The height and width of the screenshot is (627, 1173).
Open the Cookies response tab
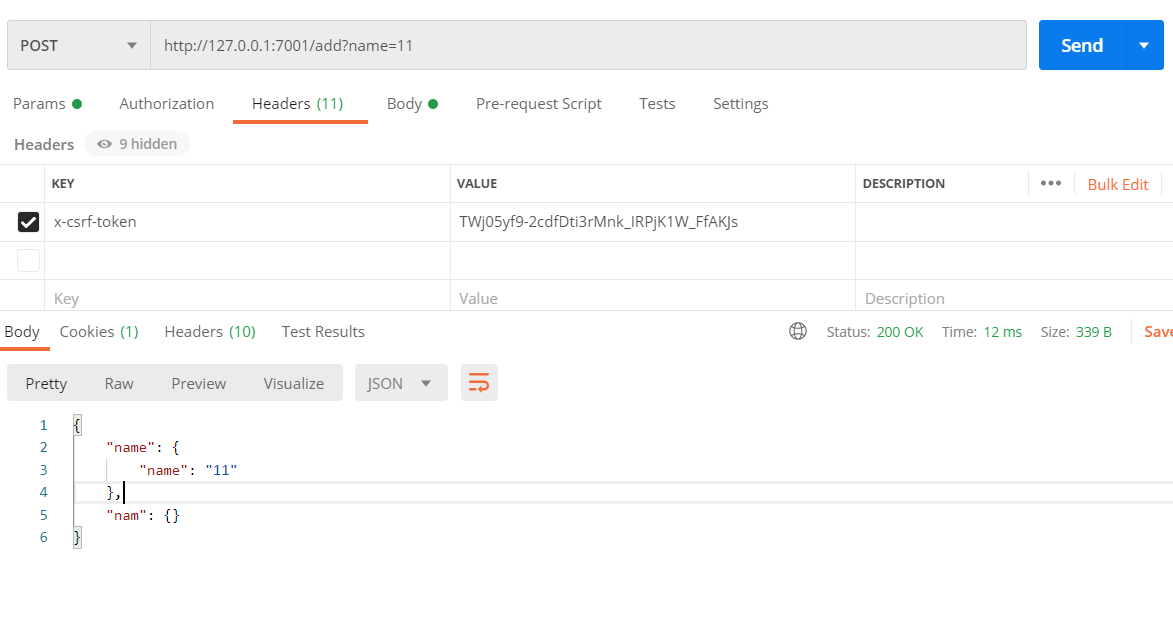(98, 331)
